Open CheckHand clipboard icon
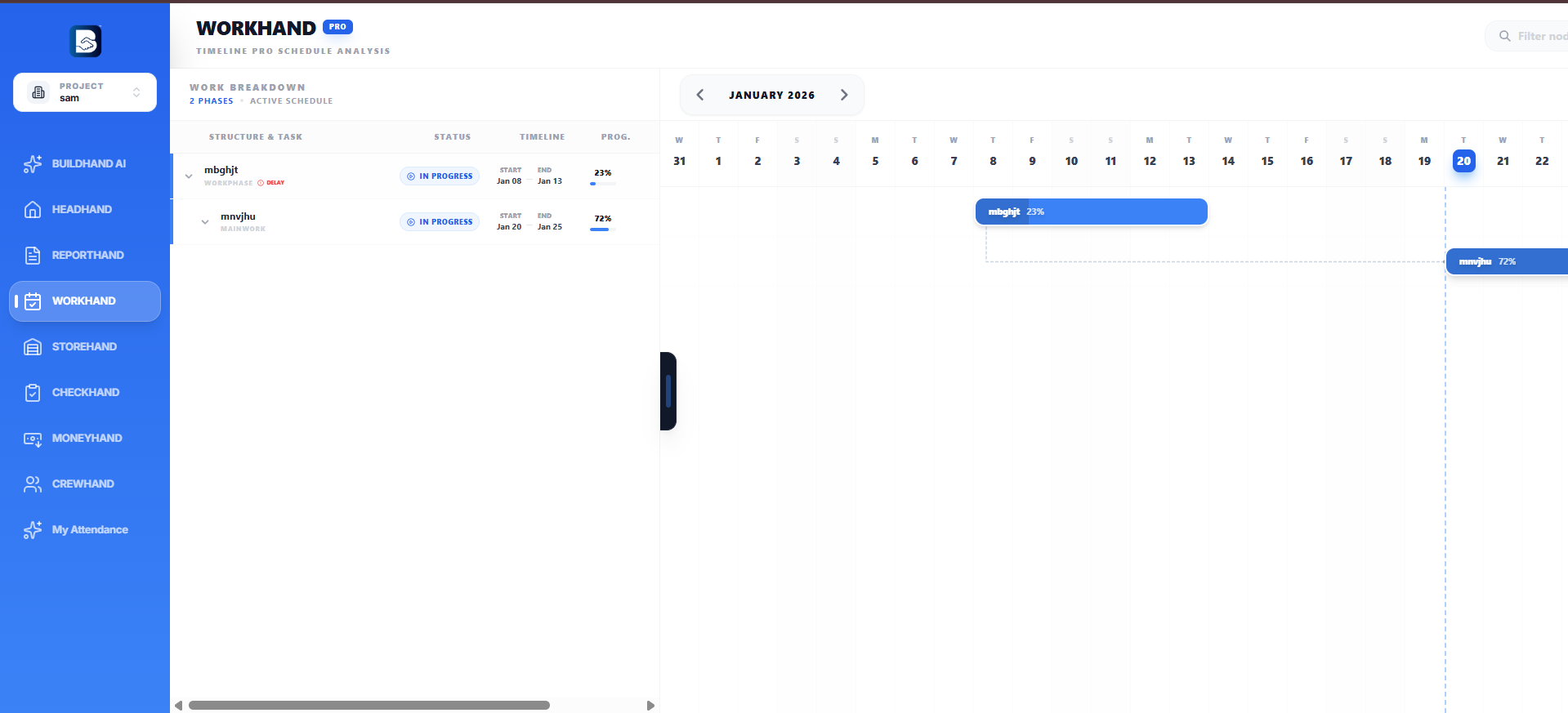Image resolution: width=1568 pixels, height=713 pixels. [x=33, y=392]
